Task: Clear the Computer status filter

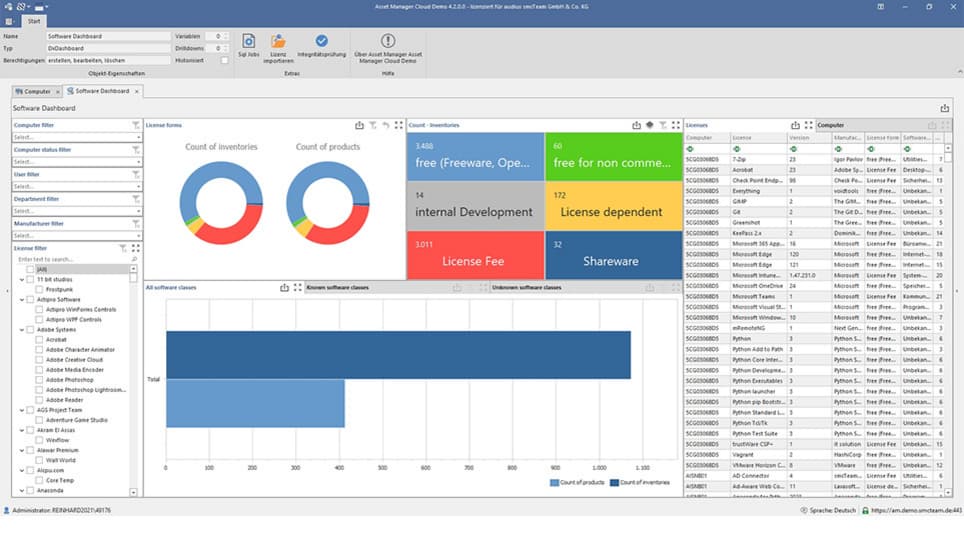Action: pos(136,149)
